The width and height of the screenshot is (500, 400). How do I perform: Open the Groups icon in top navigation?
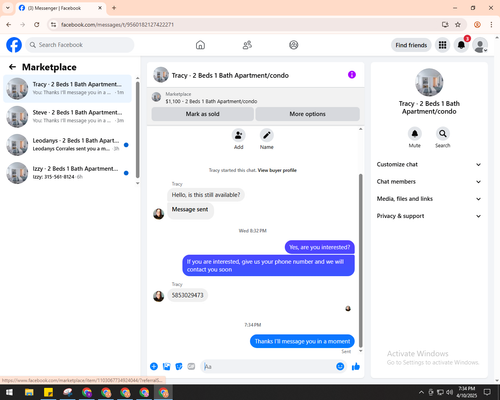point(294,45)
